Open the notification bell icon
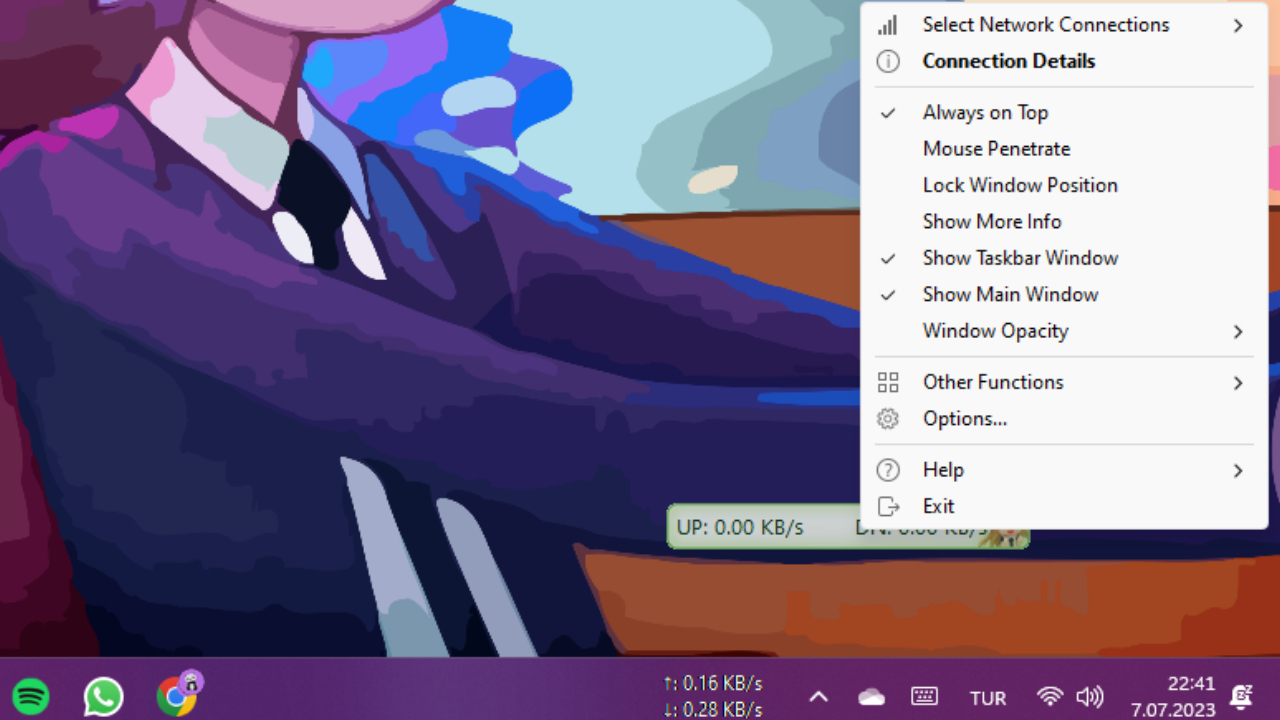Image resolution: width=1280 pixels, height=720 pixels. coord(1242,697)
